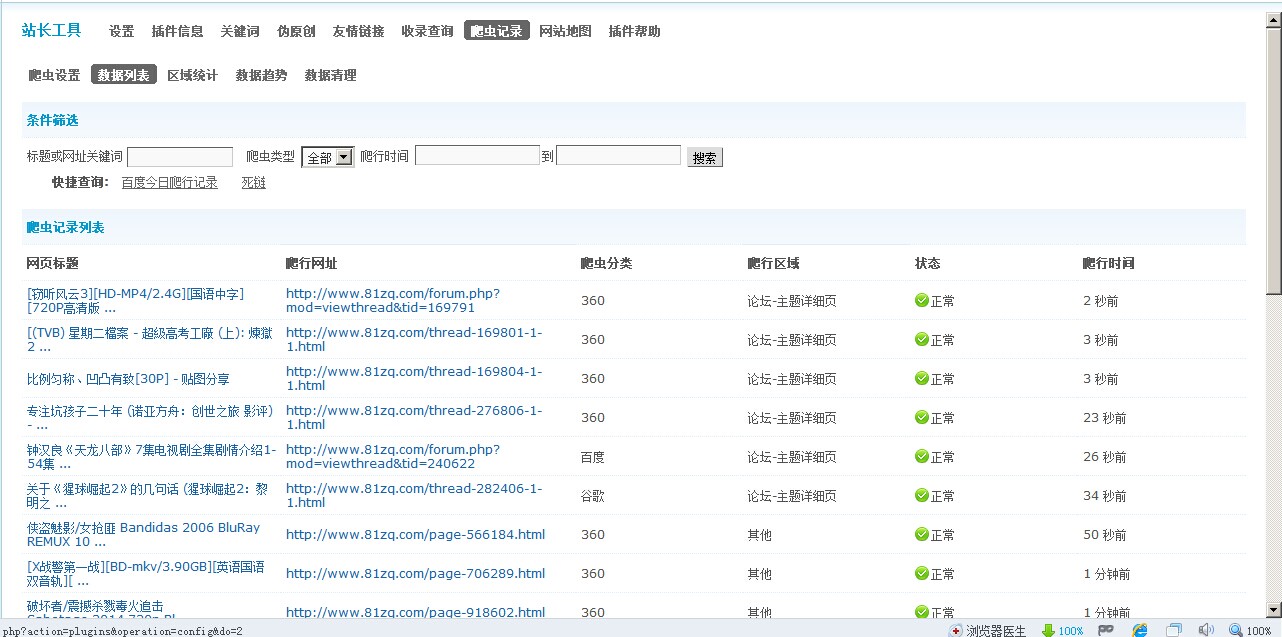Viewport: 1282px width, 637px height.
Task: Open URL link thread-169801-1-1.html
Action: point(414,340)
